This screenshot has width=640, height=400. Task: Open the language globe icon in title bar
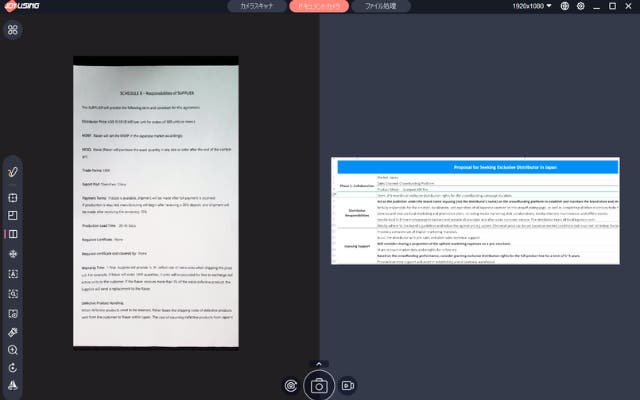click(x=566, y=6)
